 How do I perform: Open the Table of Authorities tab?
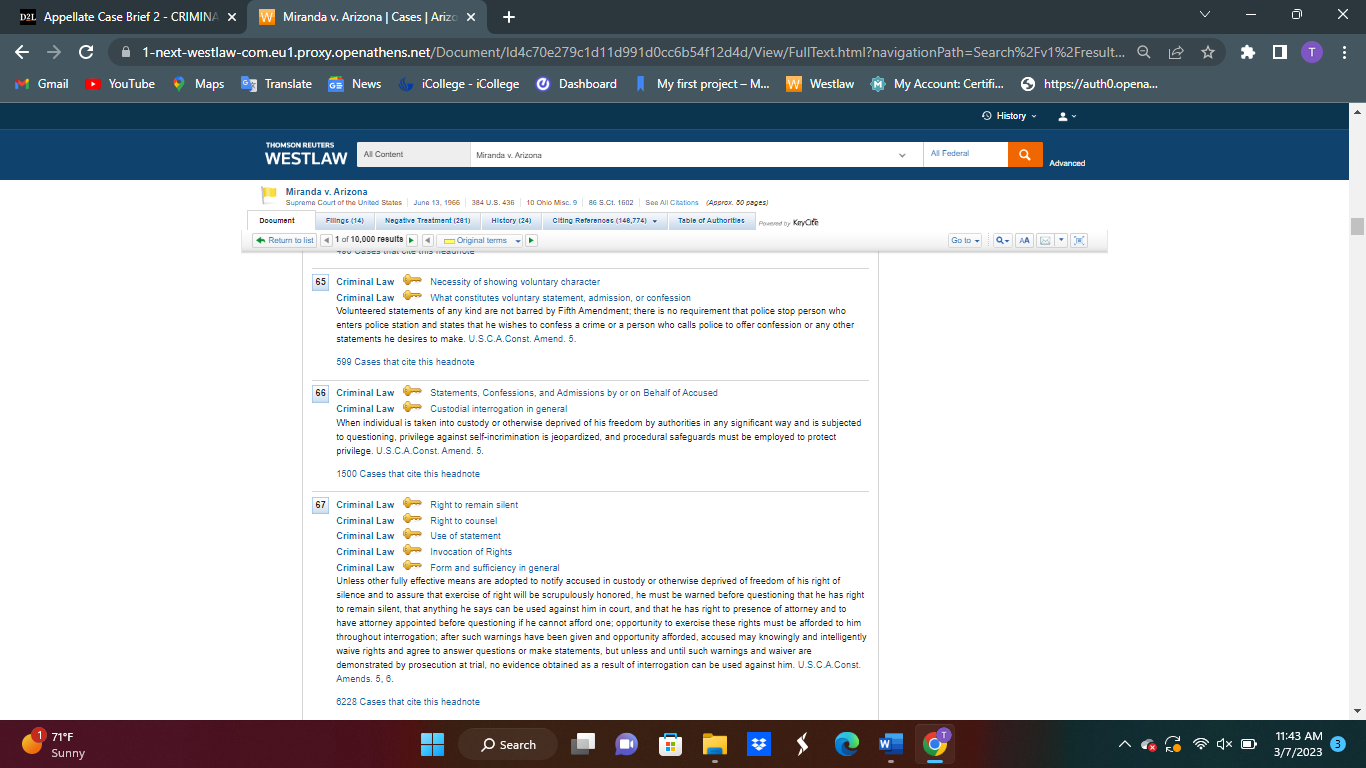click(x=711, y=221)
